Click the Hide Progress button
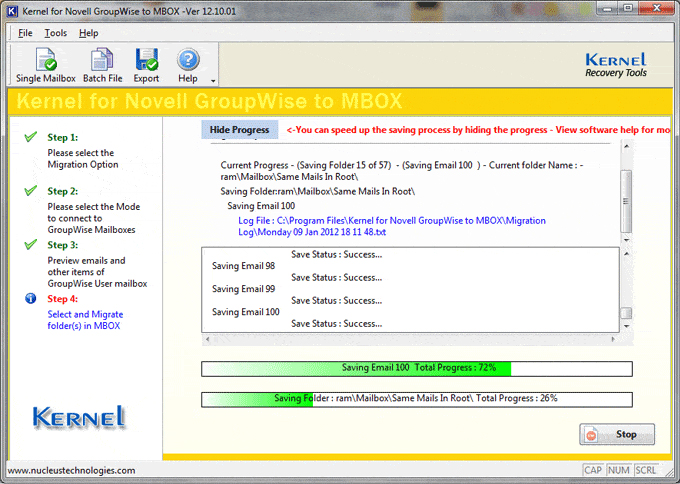This screenshot has width=680, height=484. tap(239, 130)
